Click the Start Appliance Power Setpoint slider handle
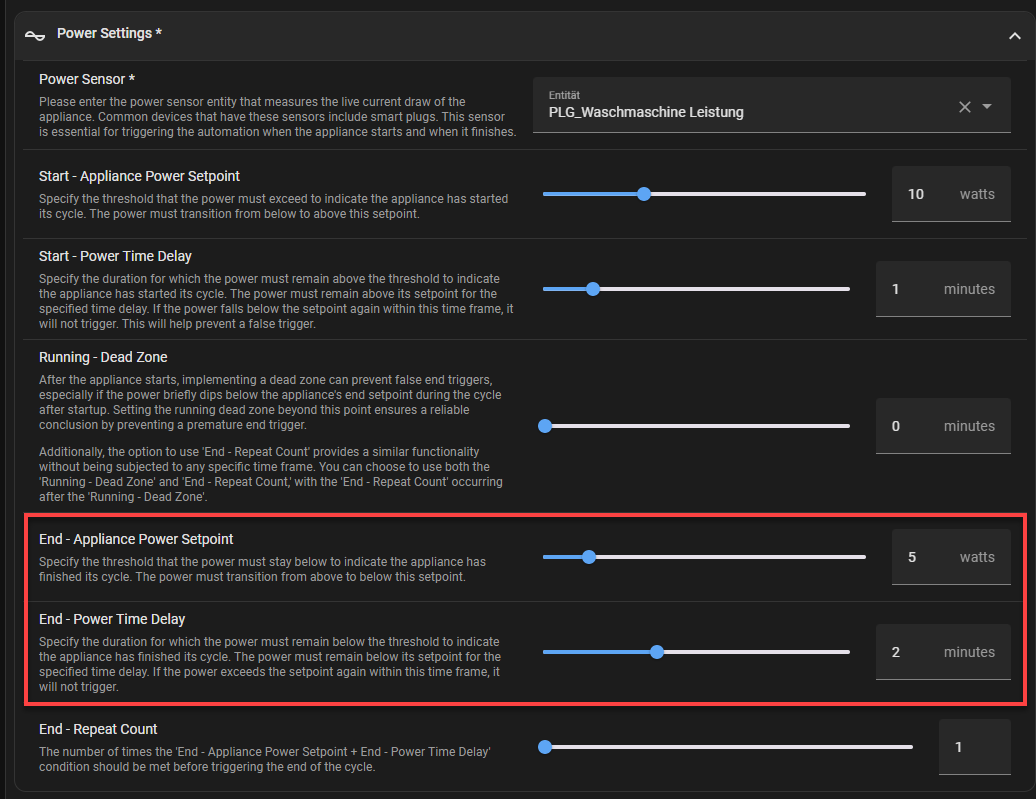 [x=644, y=194]
